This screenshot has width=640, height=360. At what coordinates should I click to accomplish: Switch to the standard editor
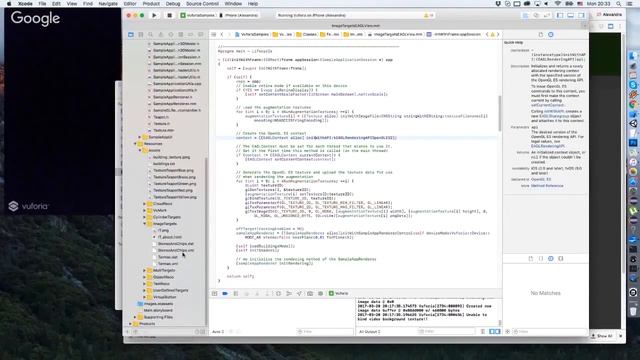click(525, 16)
